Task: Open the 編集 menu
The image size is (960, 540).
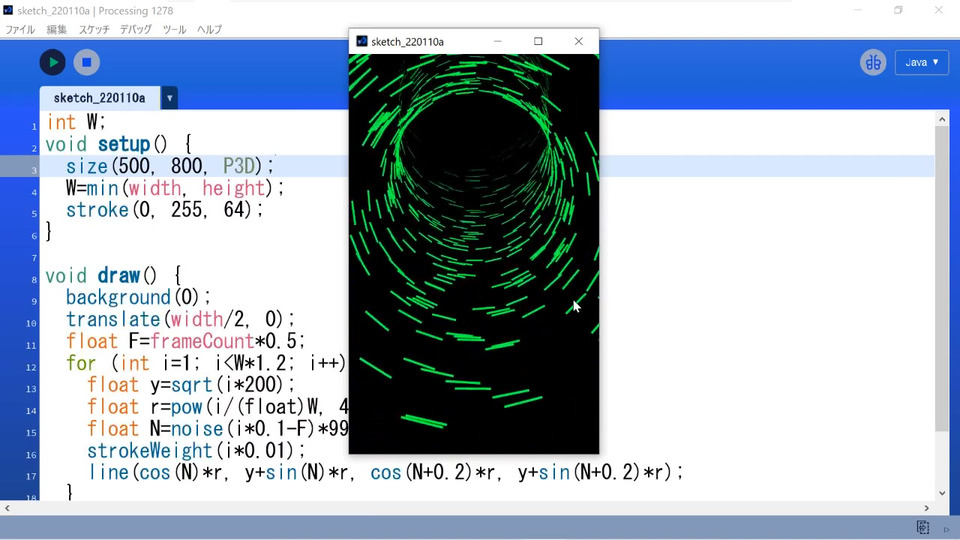Action: point(56,29)
